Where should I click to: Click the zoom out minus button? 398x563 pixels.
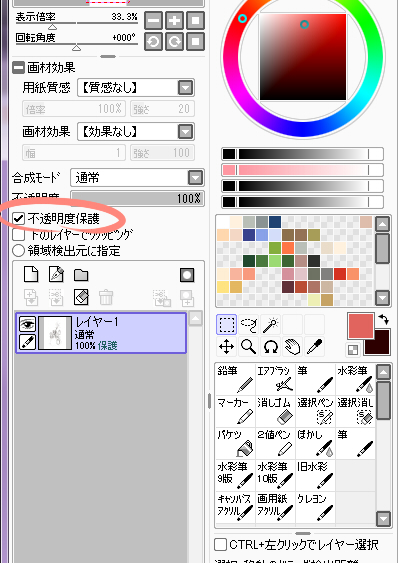click(153, 20)
